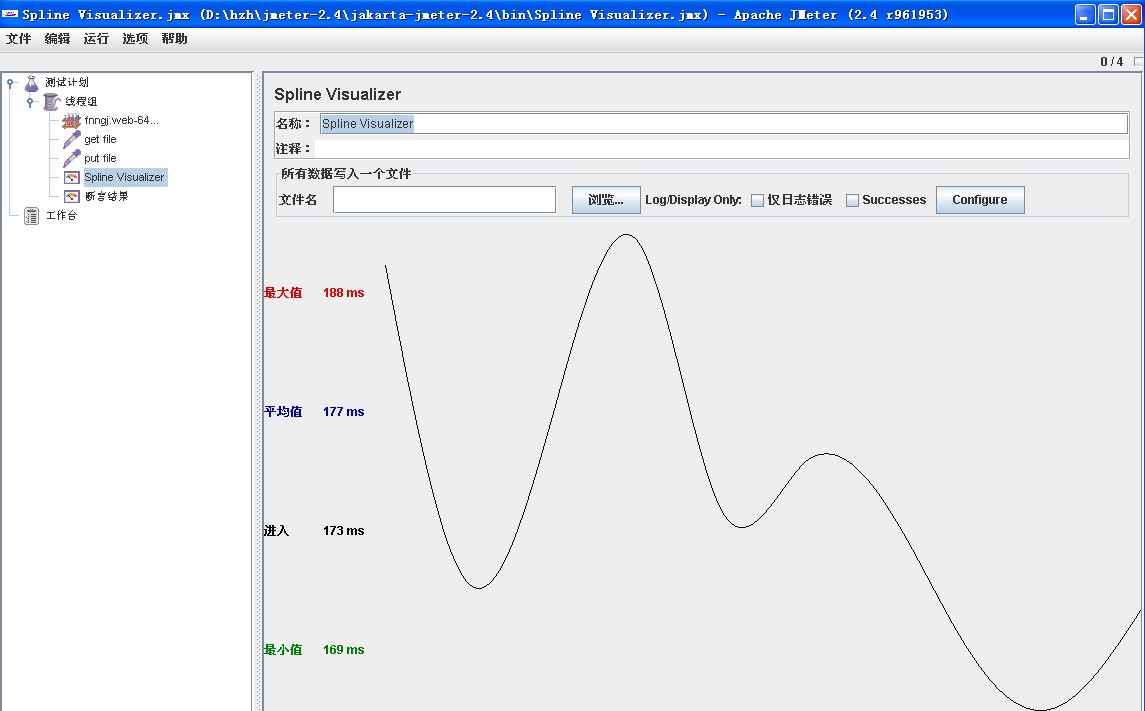Click the 最小值 label
The width and height of the screenshot is (1145, 711).
pyautogui.click(x=283, y=650)
